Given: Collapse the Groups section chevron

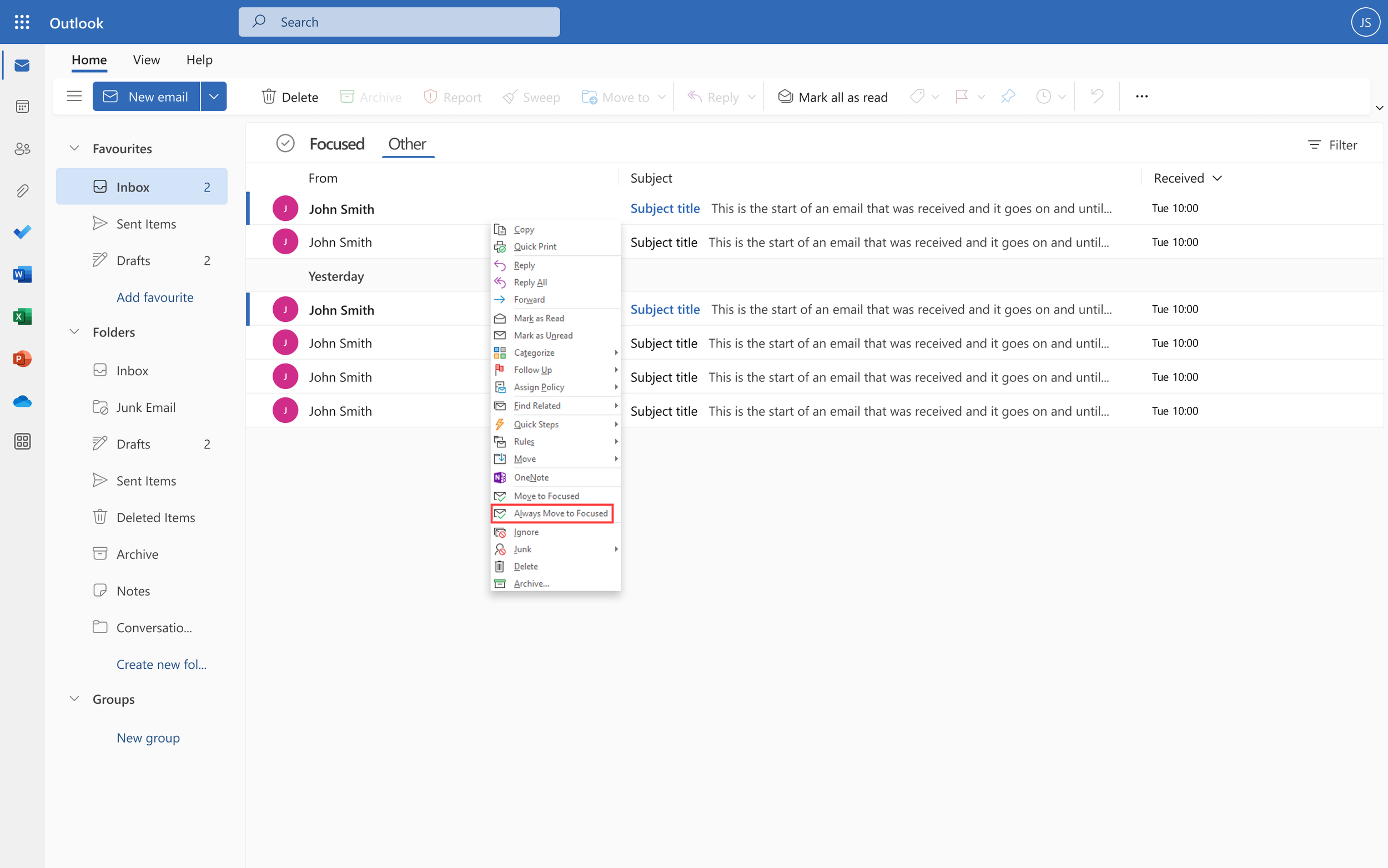Looking at the screenshot, I should 74,699.
